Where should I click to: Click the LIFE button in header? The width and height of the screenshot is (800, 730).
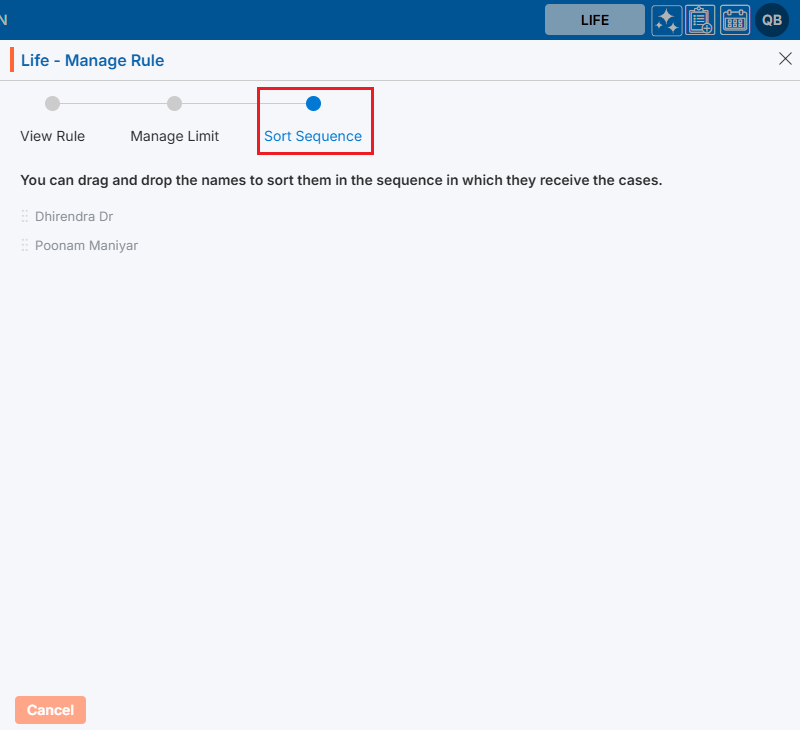pos(594,20)
